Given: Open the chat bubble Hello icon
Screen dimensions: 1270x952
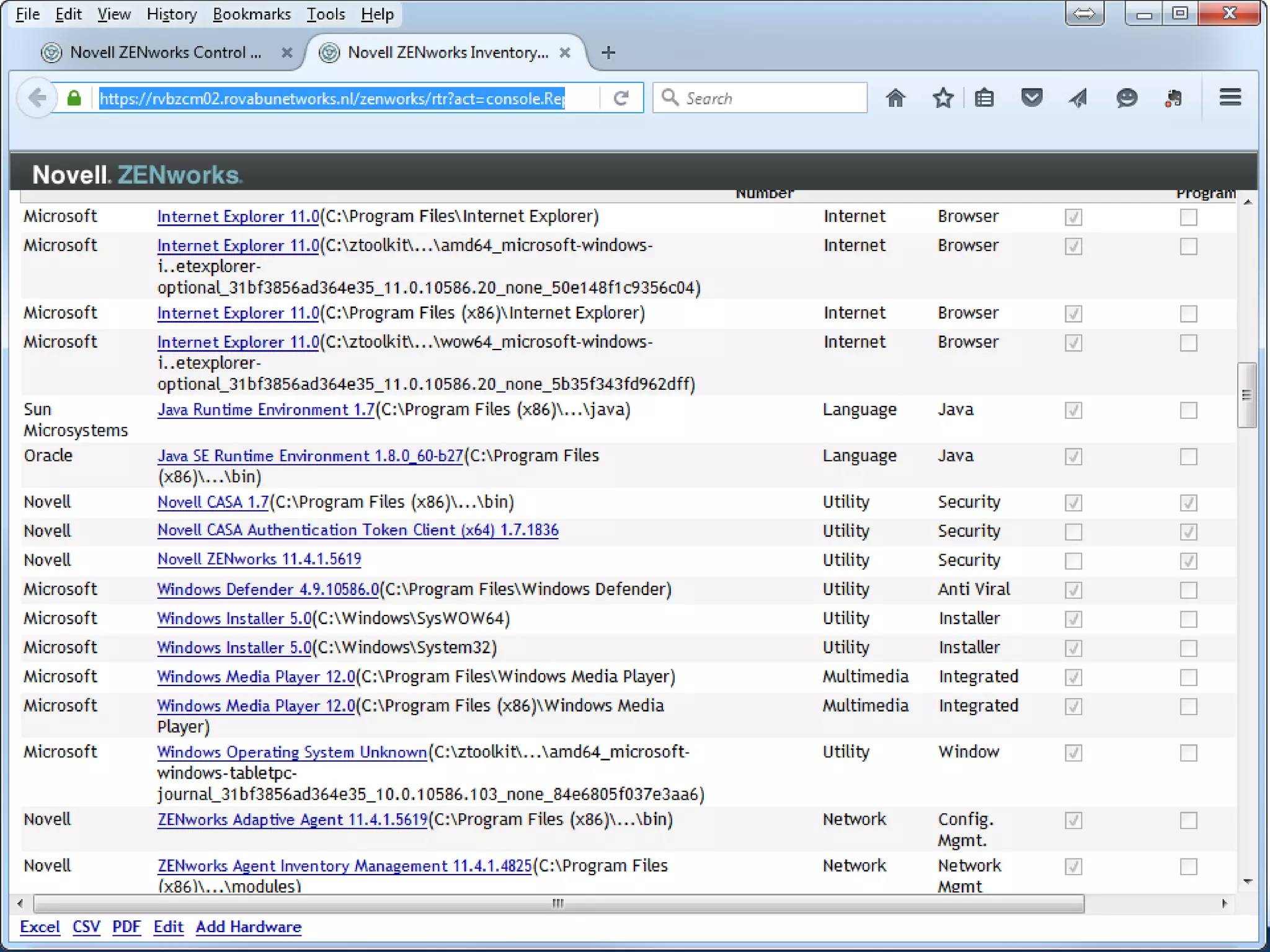Looking at the screenshot, I should tap(1126, 97).
